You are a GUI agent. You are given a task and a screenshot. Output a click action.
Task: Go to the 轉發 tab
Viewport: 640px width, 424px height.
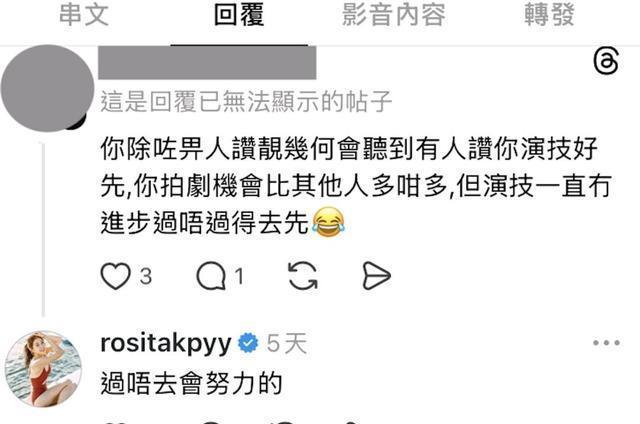tap(549, 15)
